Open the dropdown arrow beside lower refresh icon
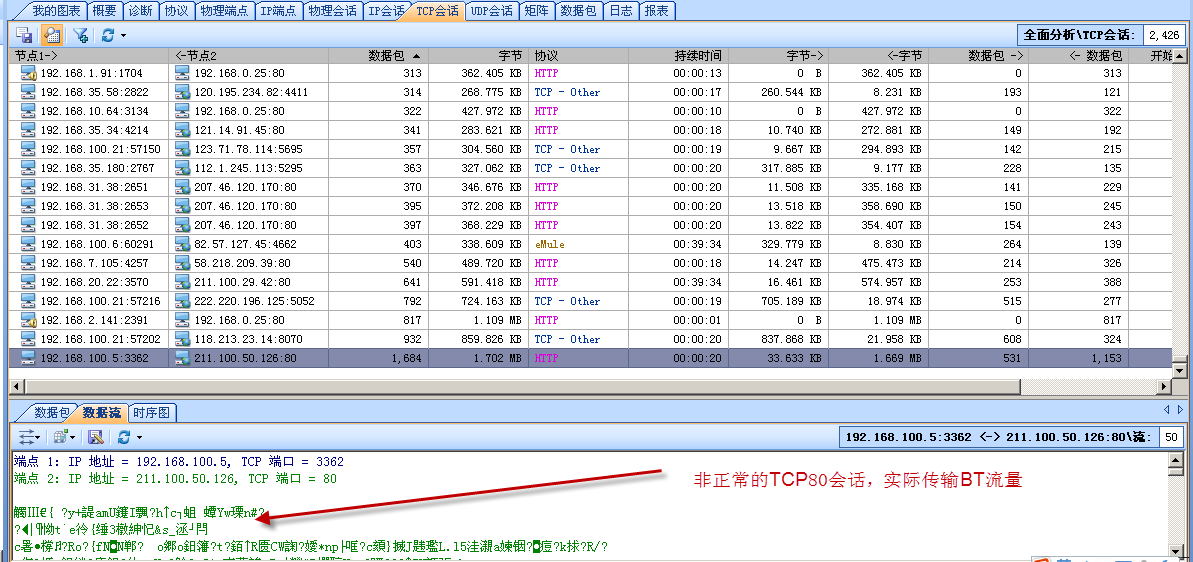1193x562 pixels. point(138,437)
